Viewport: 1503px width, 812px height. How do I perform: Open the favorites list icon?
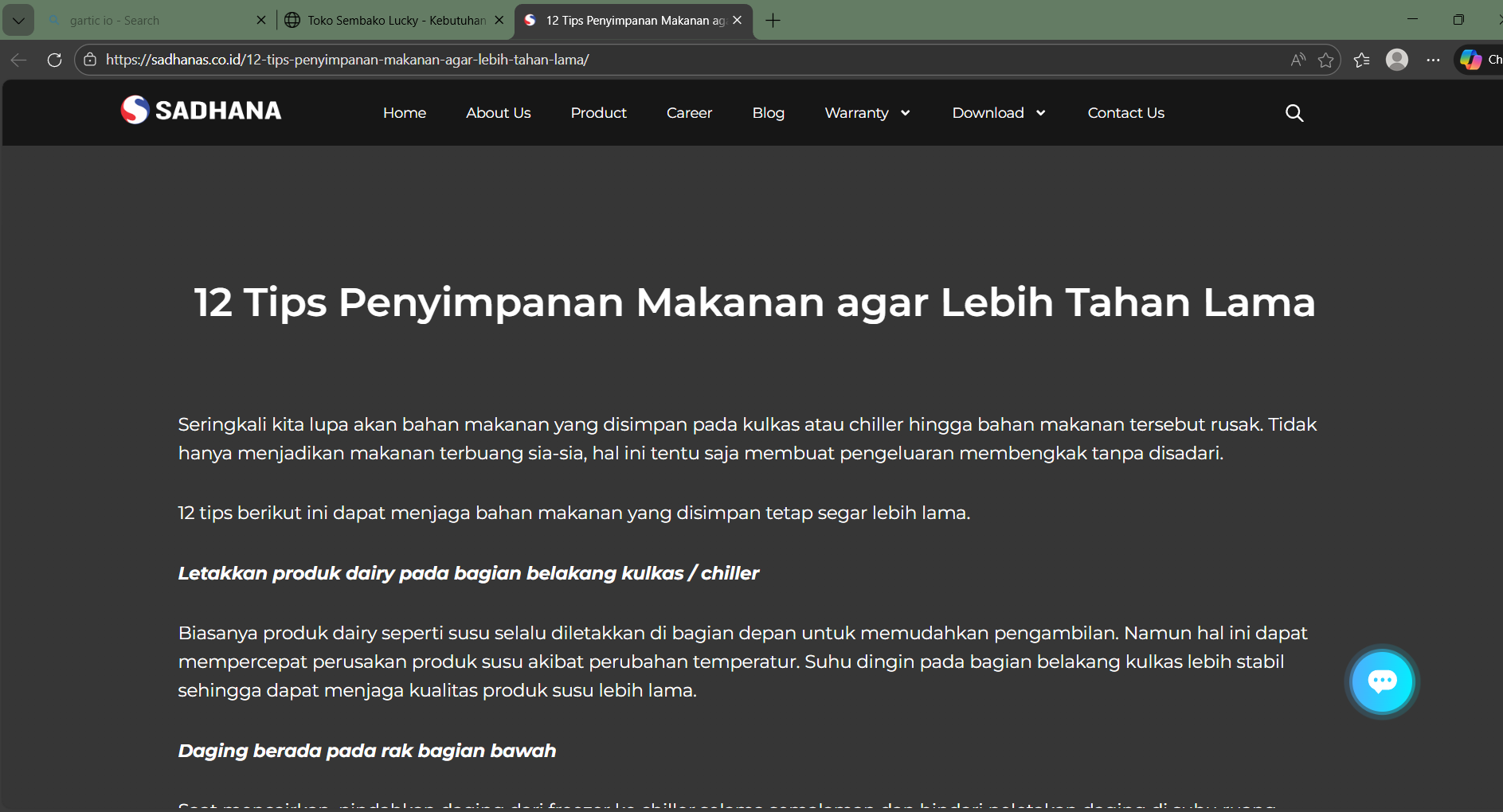1362,59
